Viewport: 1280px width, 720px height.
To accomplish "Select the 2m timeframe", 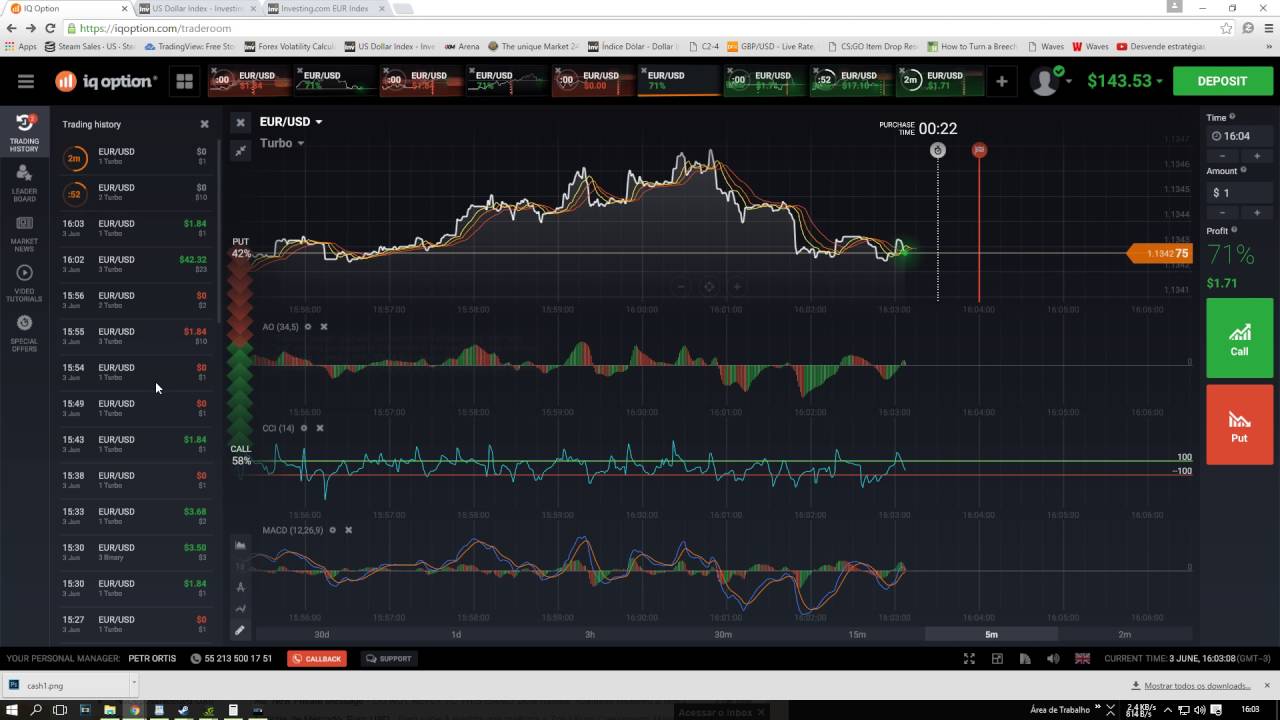I will (x=1125, y=634).
